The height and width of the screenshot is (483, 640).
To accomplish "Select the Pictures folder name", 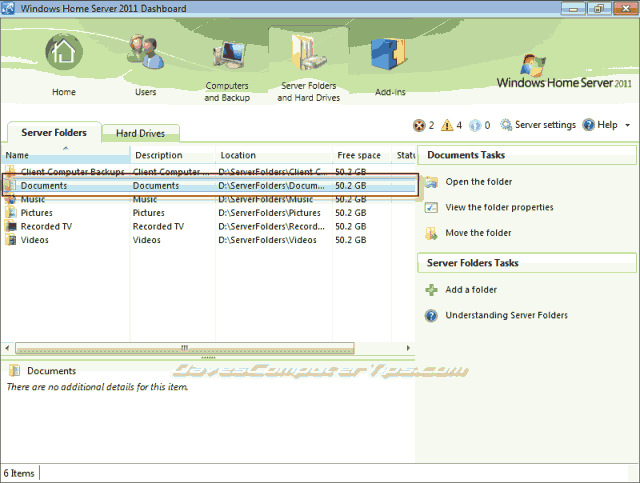I will pos(37,213).
